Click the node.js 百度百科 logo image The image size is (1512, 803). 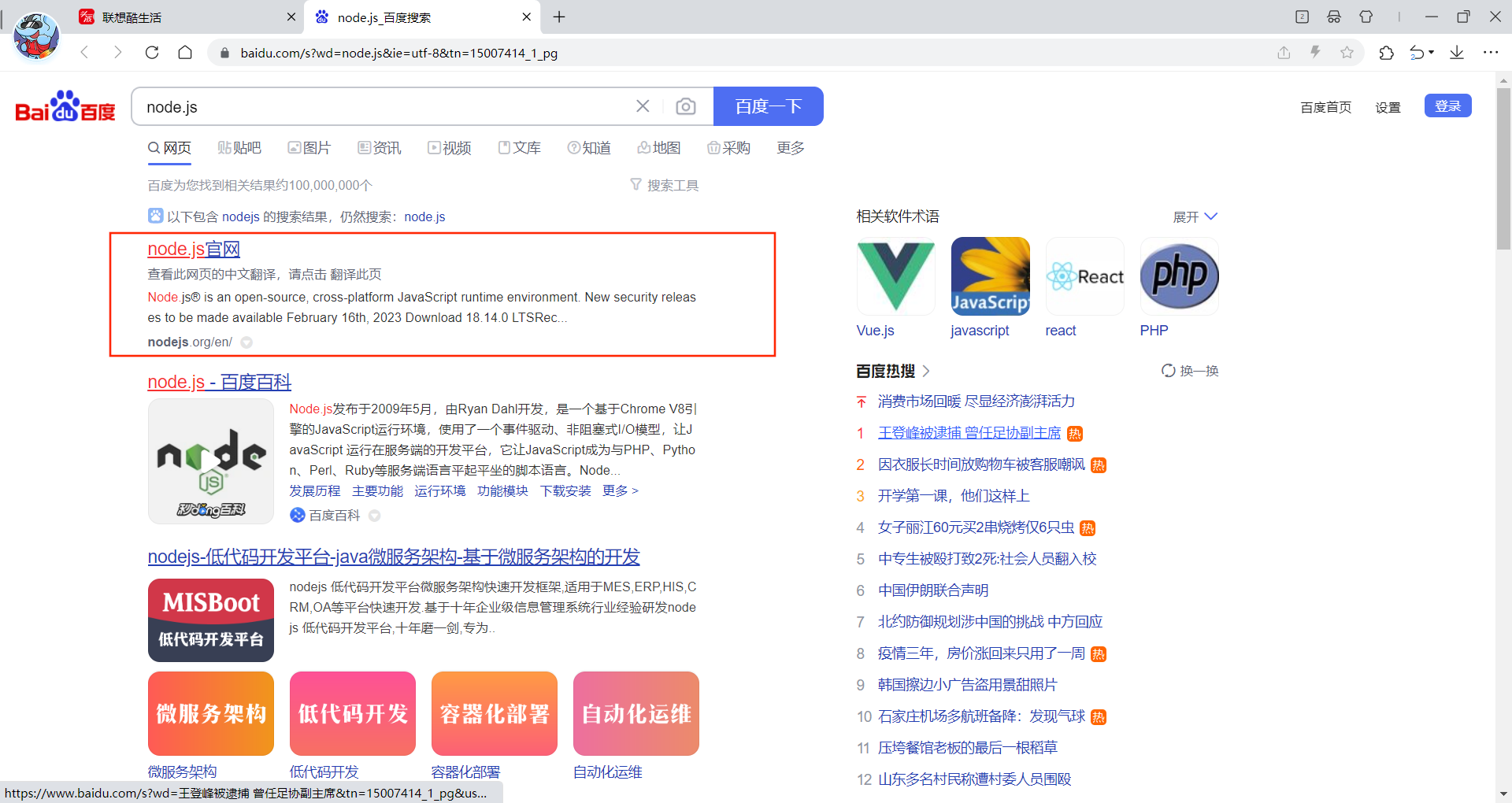[x=211, y=461]
